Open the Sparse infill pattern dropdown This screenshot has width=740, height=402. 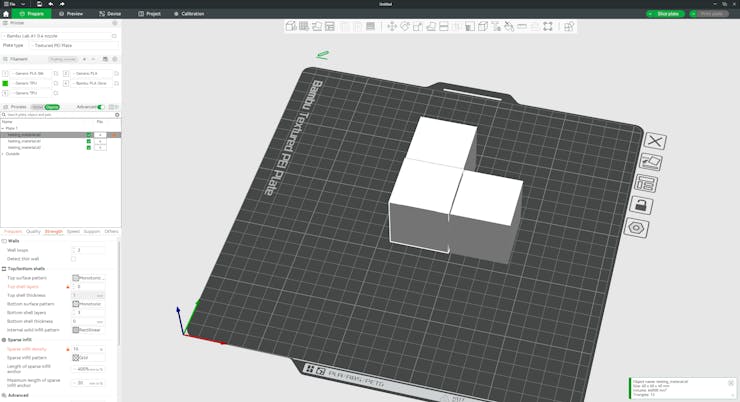pyautogui.click(x=88, y=357)
